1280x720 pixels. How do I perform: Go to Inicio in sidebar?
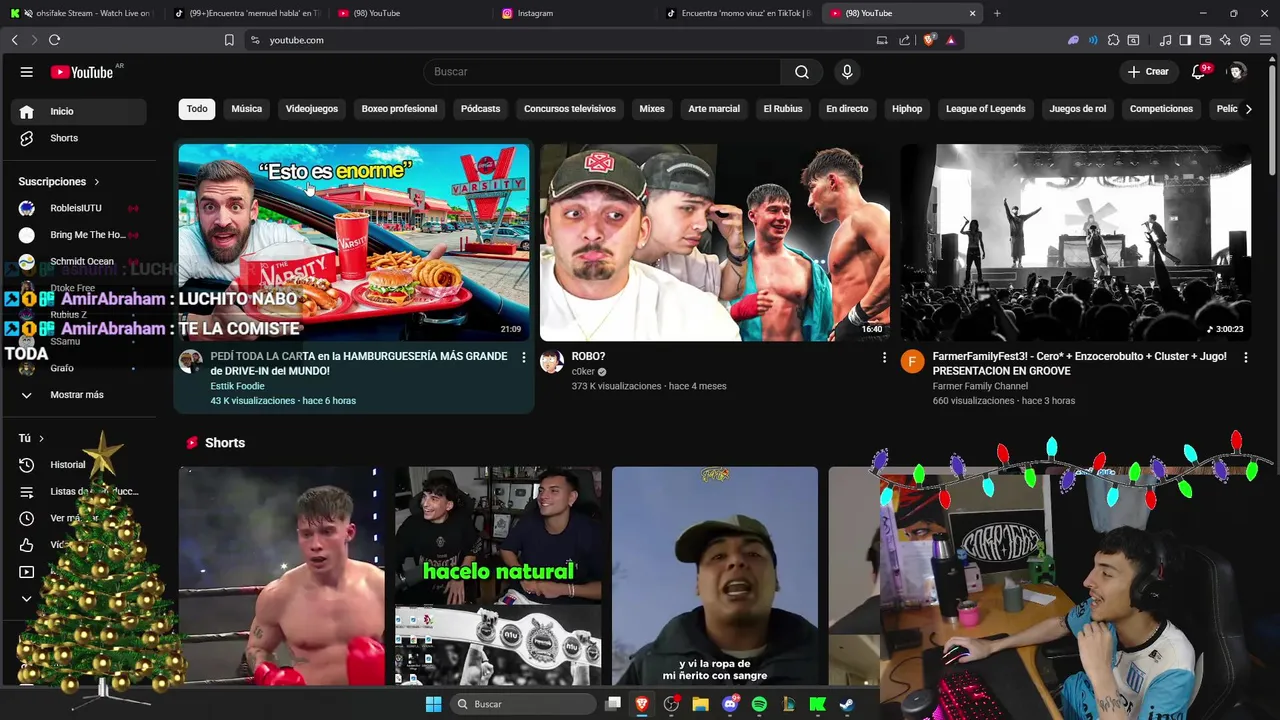click(x=79, y=112)
